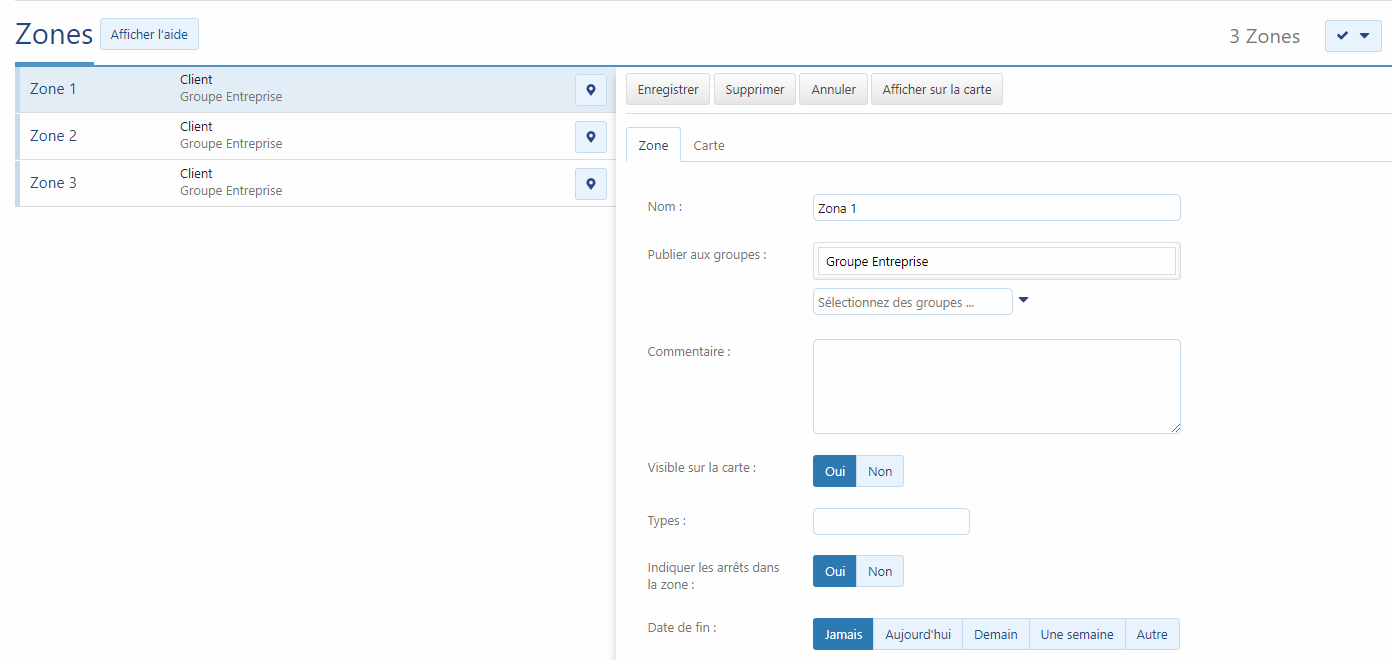Screen dimensions: 1392x660
Task: Click the map pin icon for Zone 3
Action: coord(590,184)
